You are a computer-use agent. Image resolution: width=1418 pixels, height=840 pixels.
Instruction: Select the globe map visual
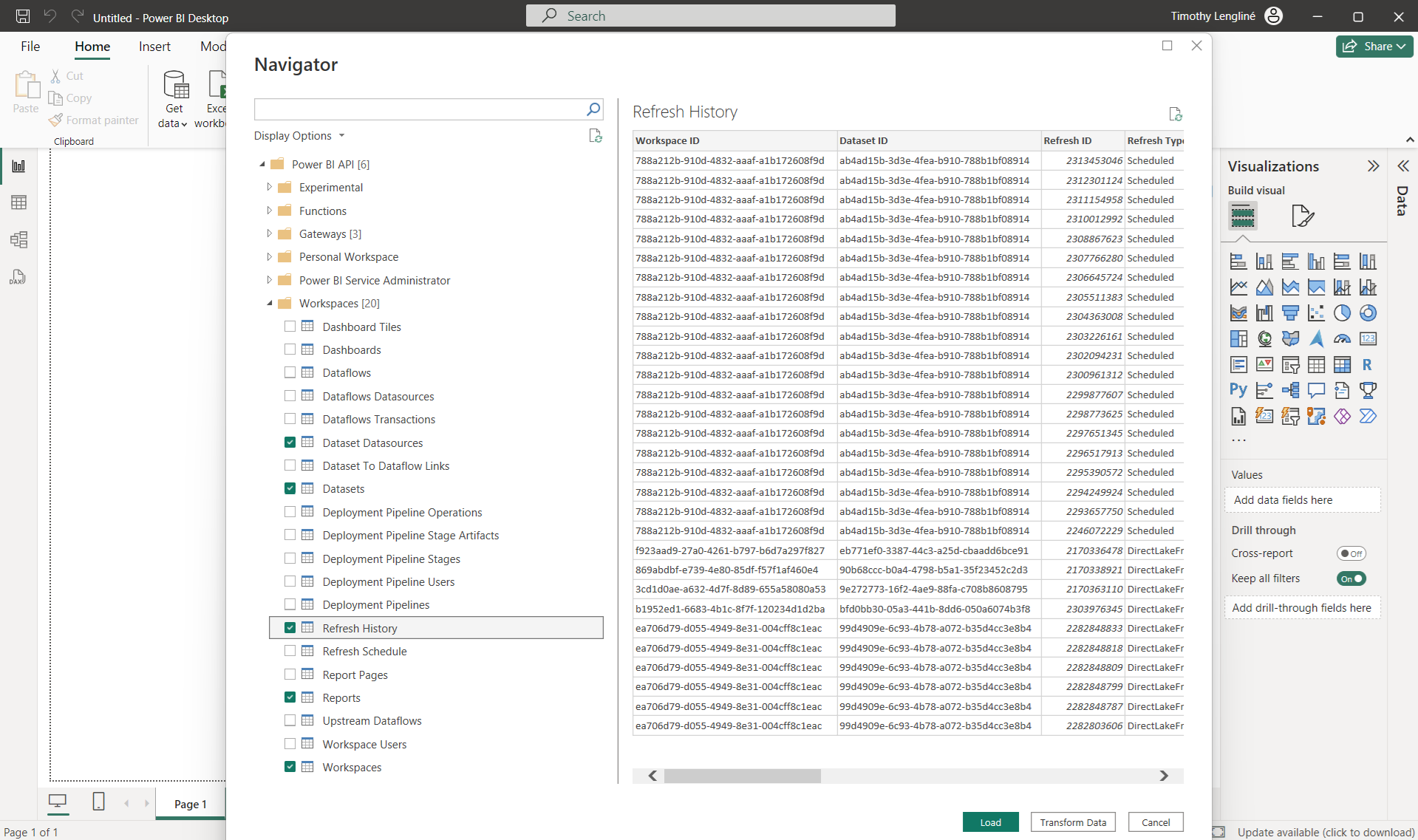pyautogui.click(x=1264, y=339)
